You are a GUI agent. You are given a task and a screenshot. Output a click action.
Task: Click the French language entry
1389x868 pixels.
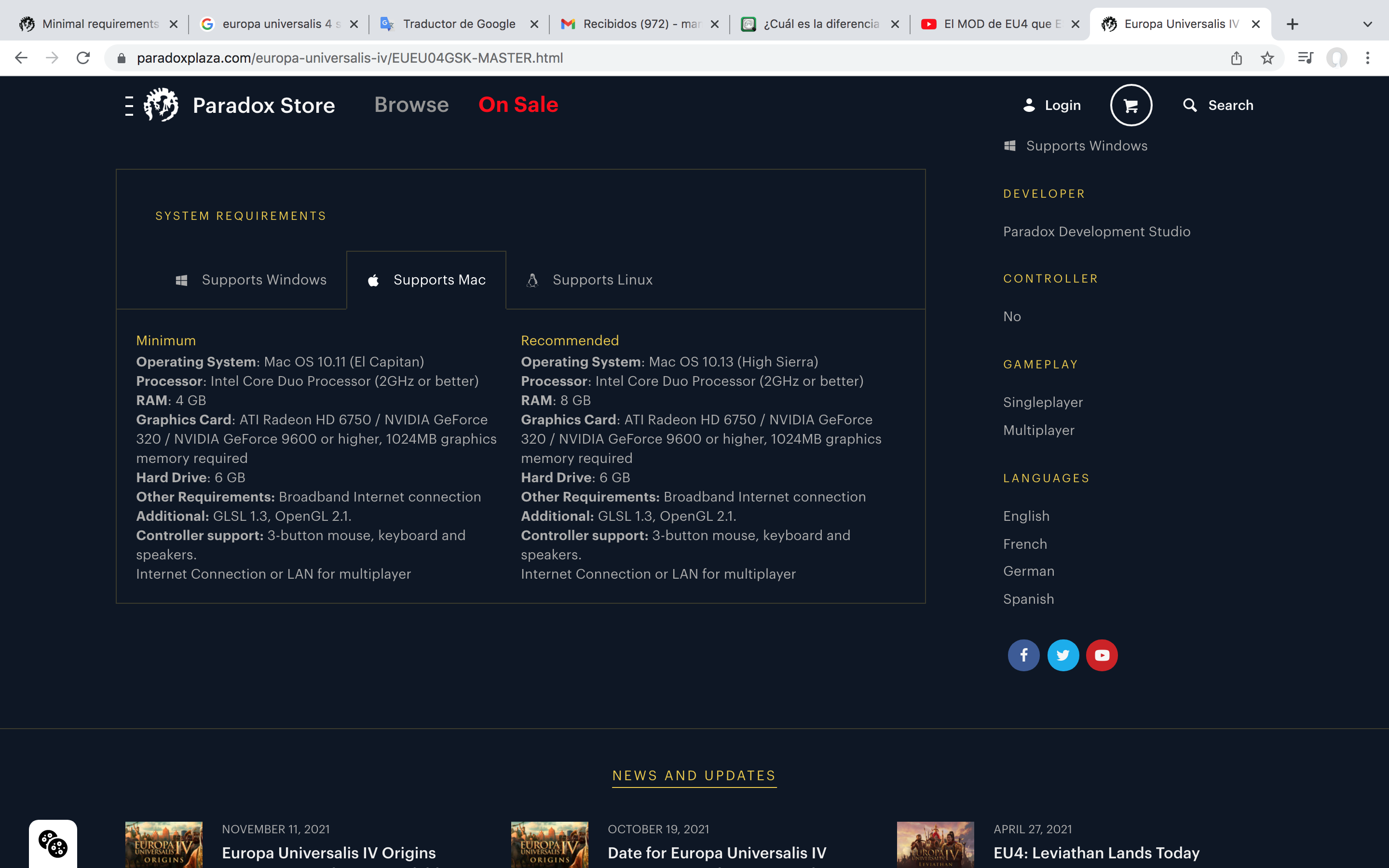[1024, 543]
